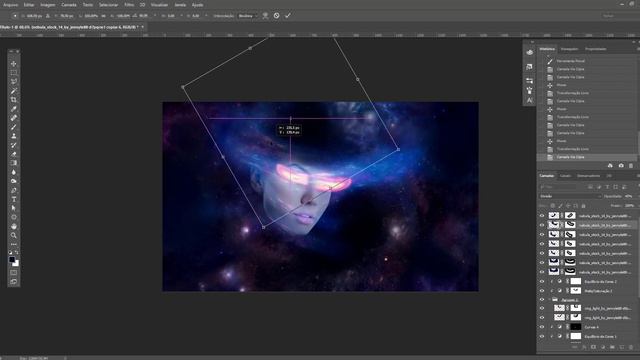Add a layer mask from Layers panel footer
This screenshot has height=360, width=640.
click(x=593, y=347)
